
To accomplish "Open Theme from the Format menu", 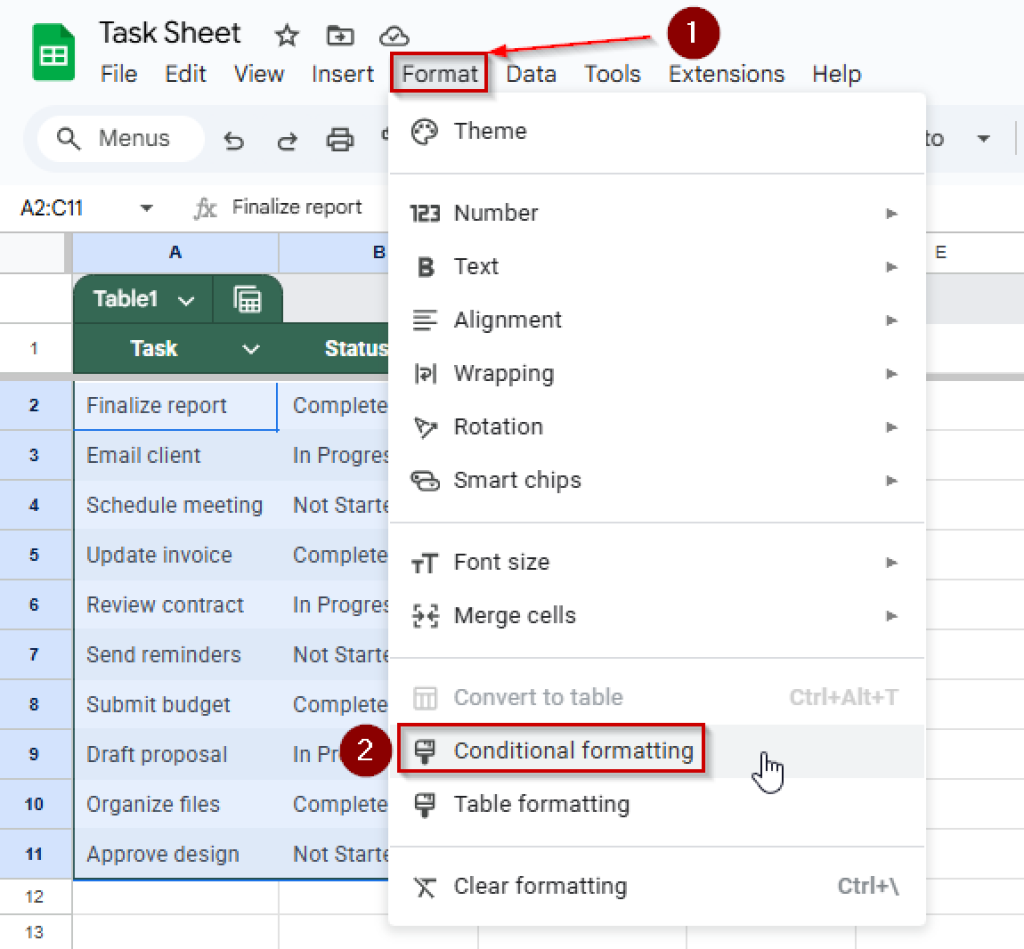I will 489,131.
